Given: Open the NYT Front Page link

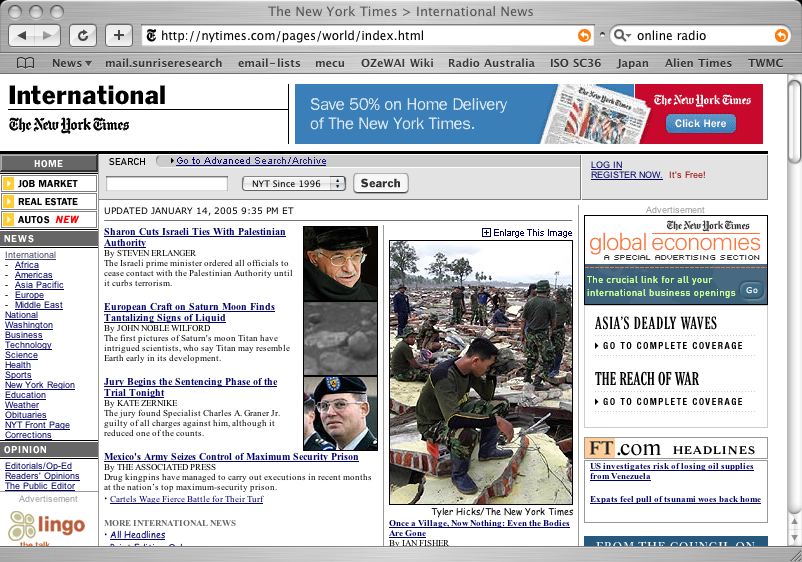Looking at the screenshot, I should tap(37, 424).
